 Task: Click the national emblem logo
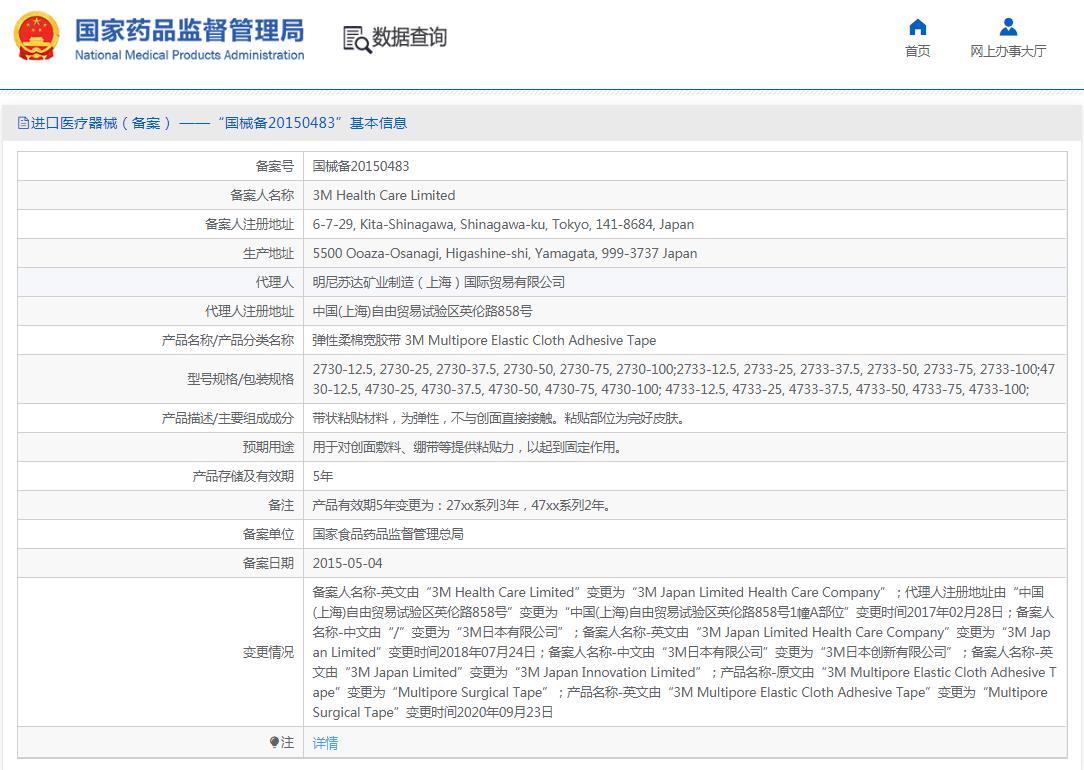(x=37, y=36)
